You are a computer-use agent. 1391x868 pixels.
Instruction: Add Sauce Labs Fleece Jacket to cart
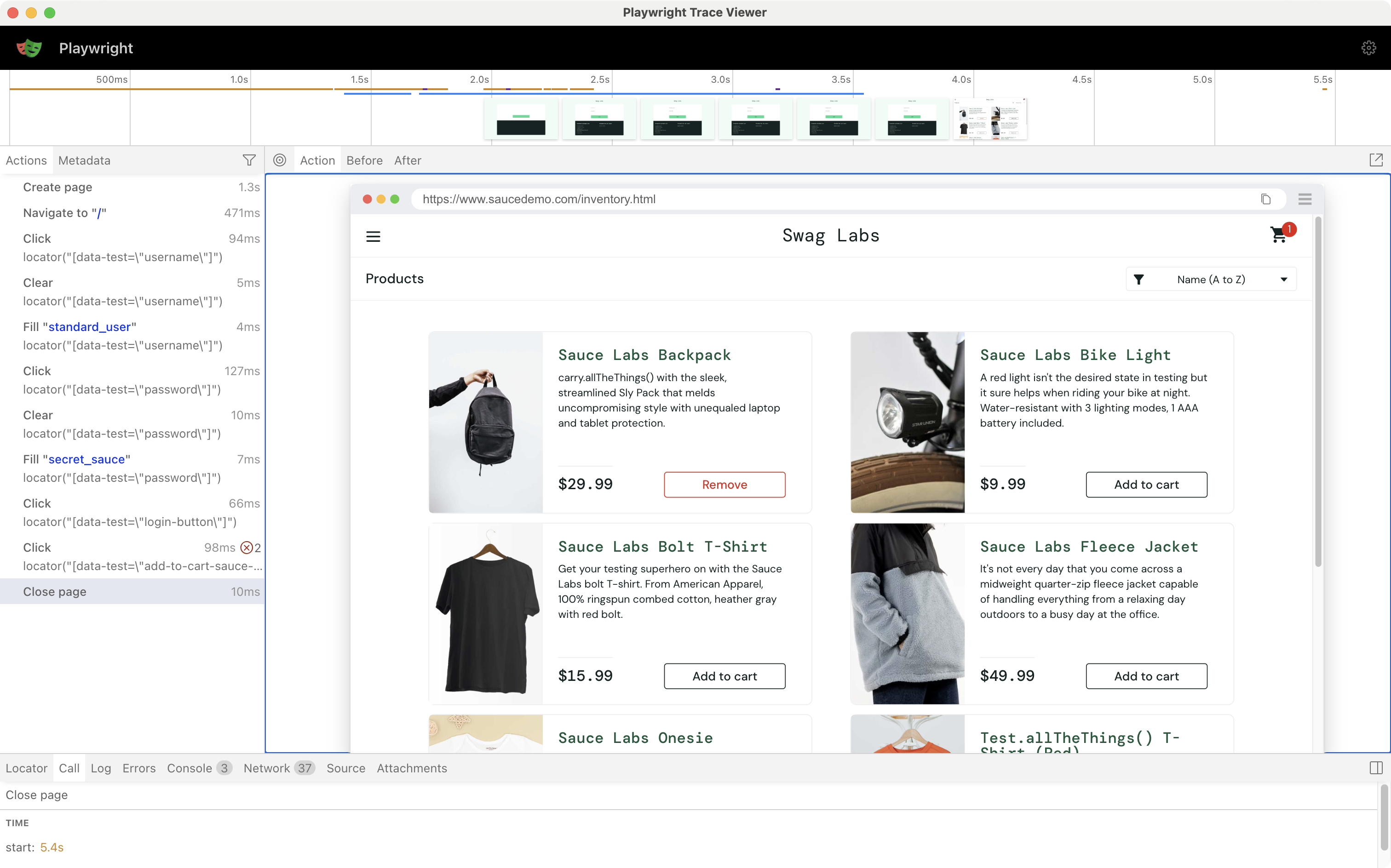pos(1146,676)
